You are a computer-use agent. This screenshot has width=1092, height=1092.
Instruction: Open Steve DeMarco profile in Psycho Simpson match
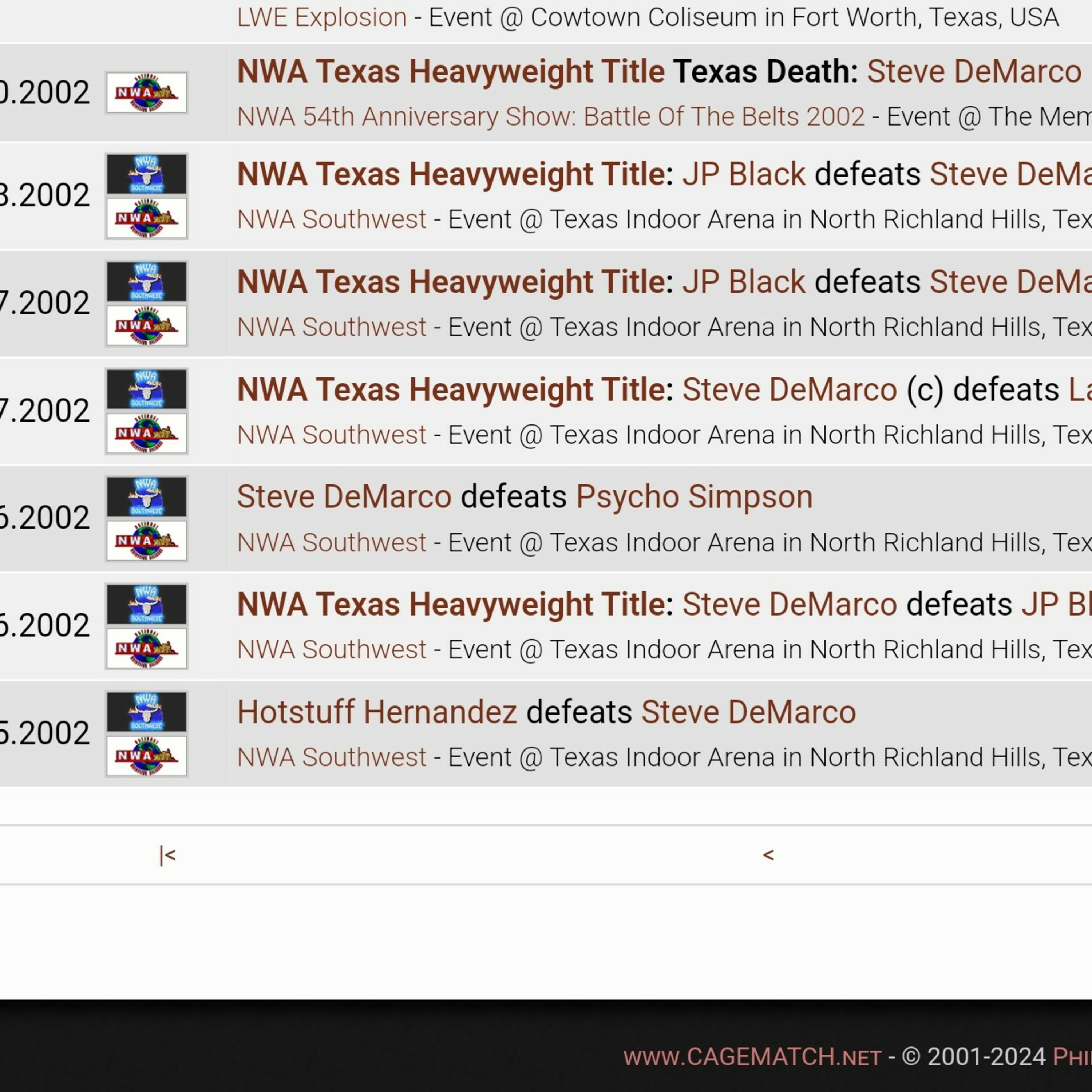pos(344,497)
